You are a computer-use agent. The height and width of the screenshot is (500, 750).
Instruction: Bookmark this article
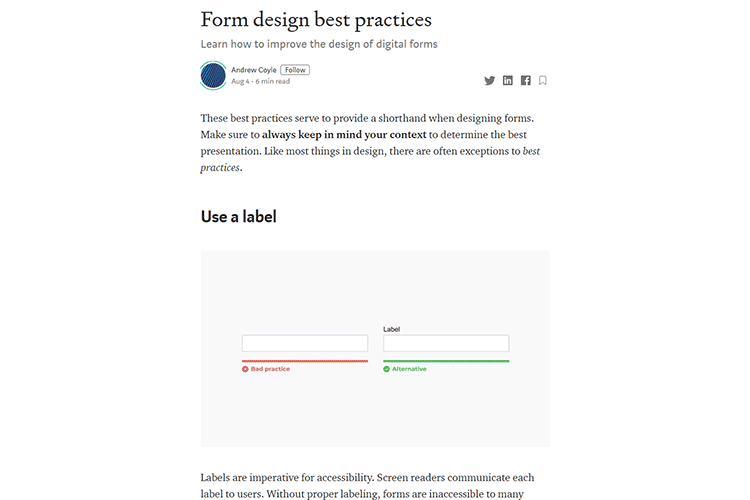click(x=543, y=80)
